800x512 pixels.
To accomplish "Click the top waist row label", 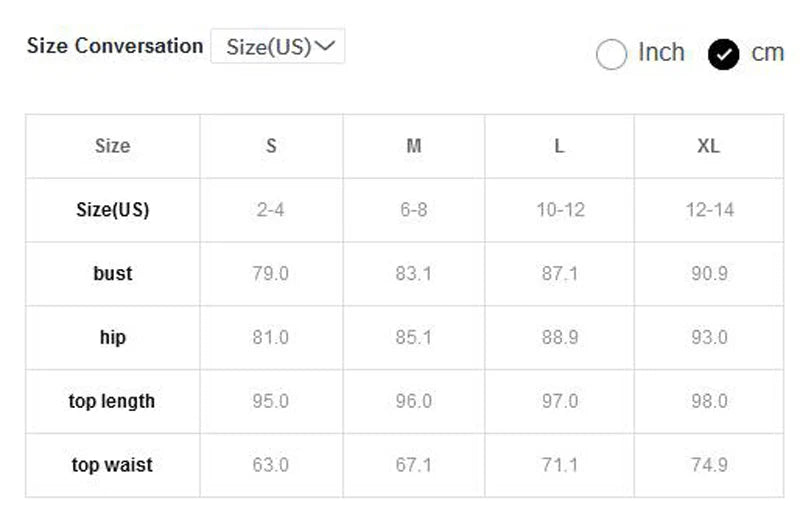I will tap(112, 466).
